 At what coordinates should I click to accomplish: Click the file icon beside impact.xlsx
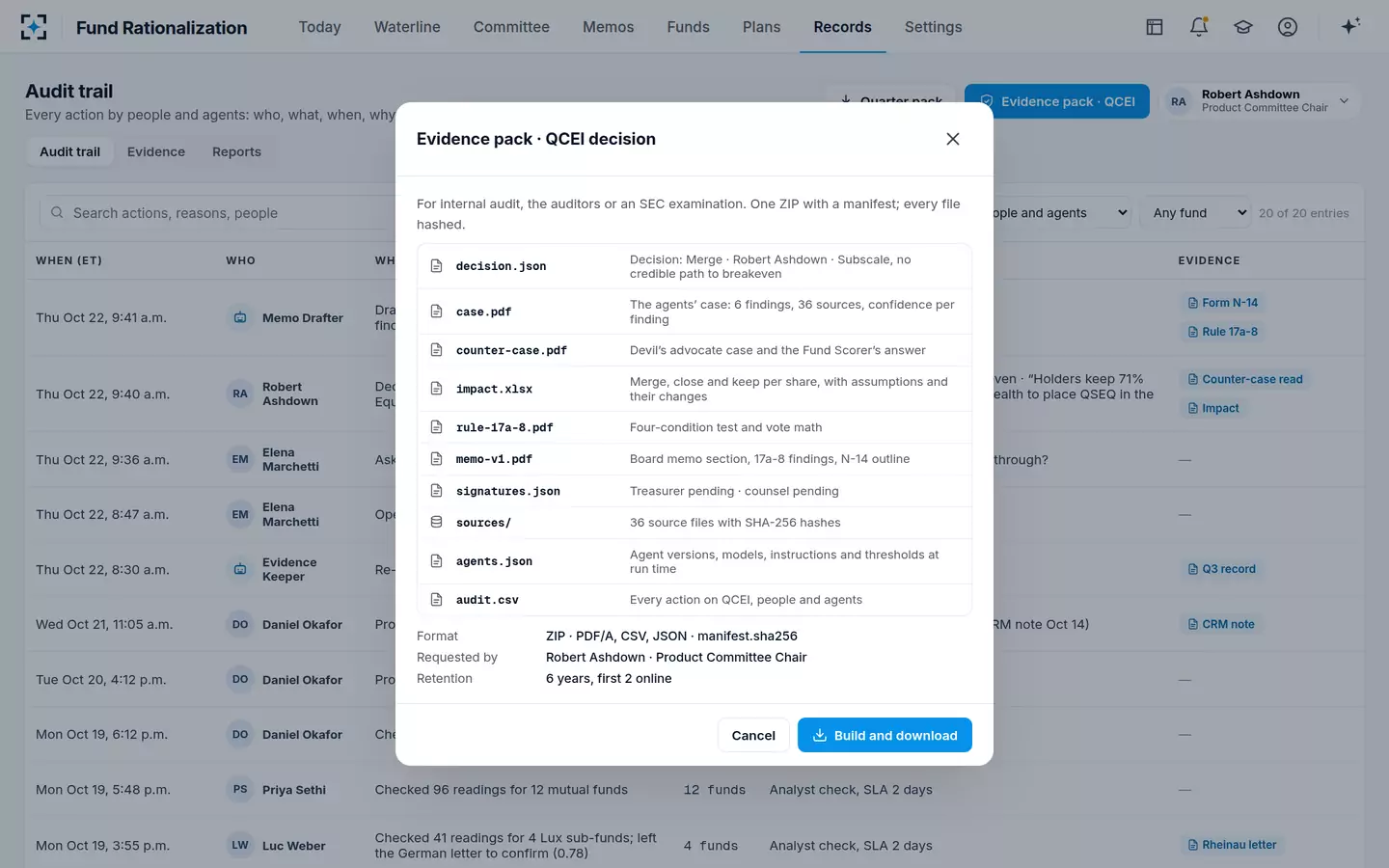436,389
